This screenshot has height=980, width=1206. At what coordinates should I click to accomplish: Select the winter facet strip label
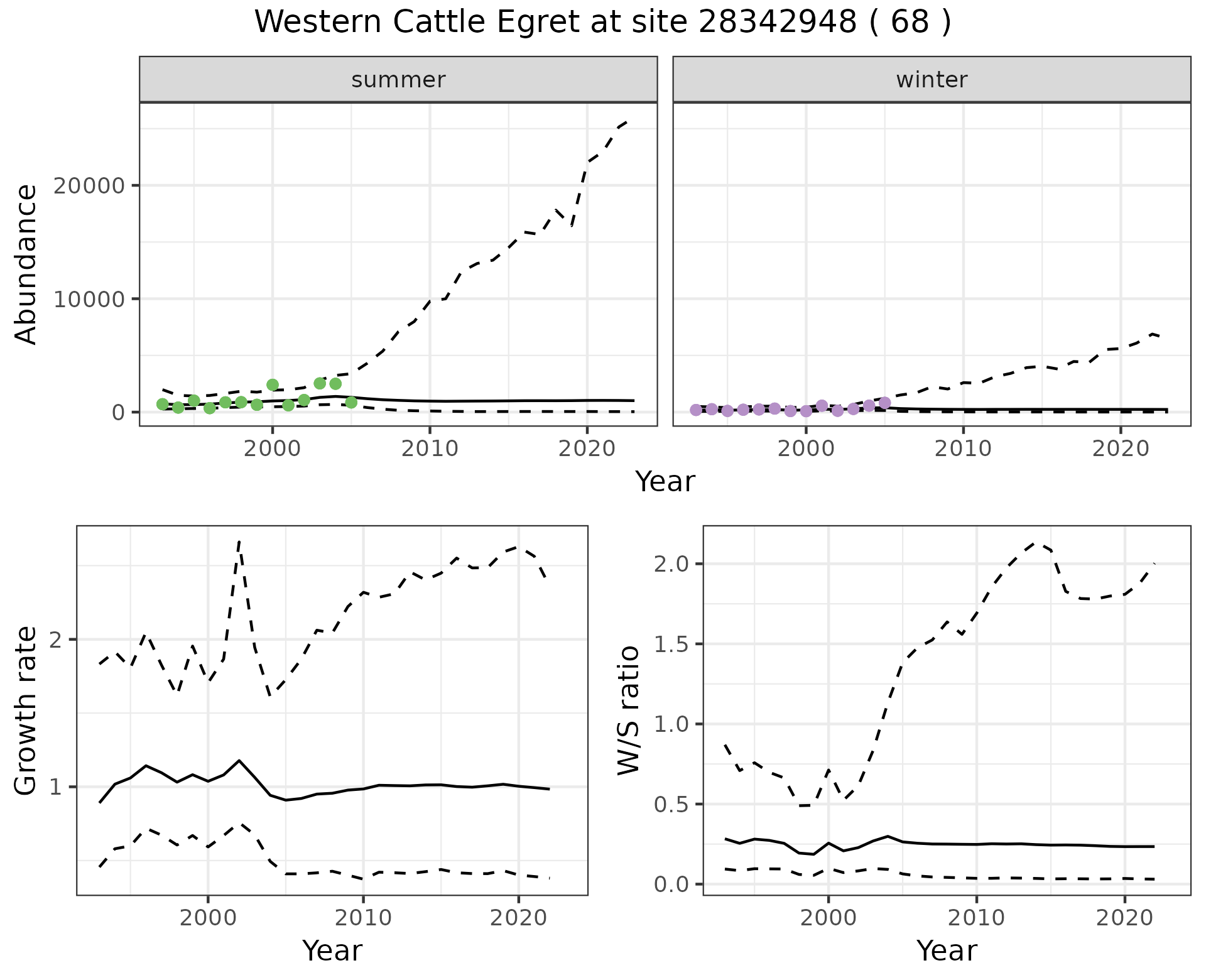pos(932,80)
